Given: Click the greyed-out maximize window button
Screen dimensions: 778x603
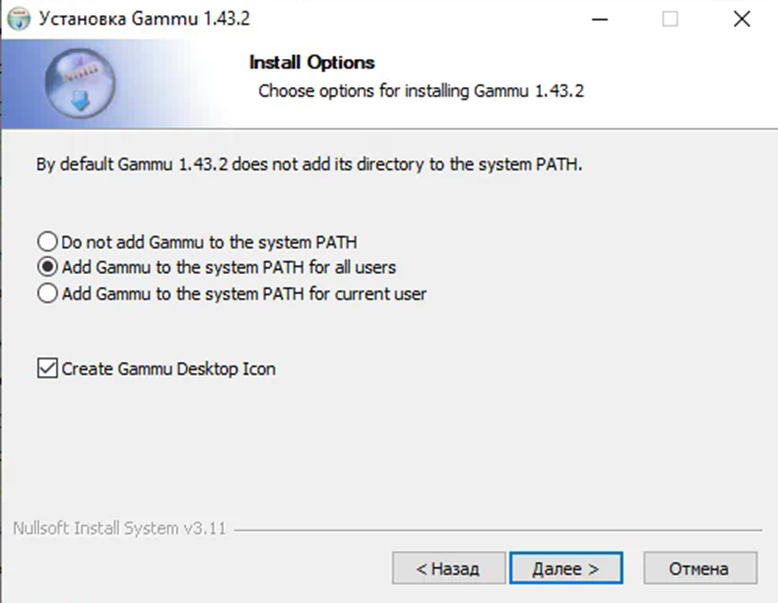Looking at the screenshot, I should click(x=670, y=18).
